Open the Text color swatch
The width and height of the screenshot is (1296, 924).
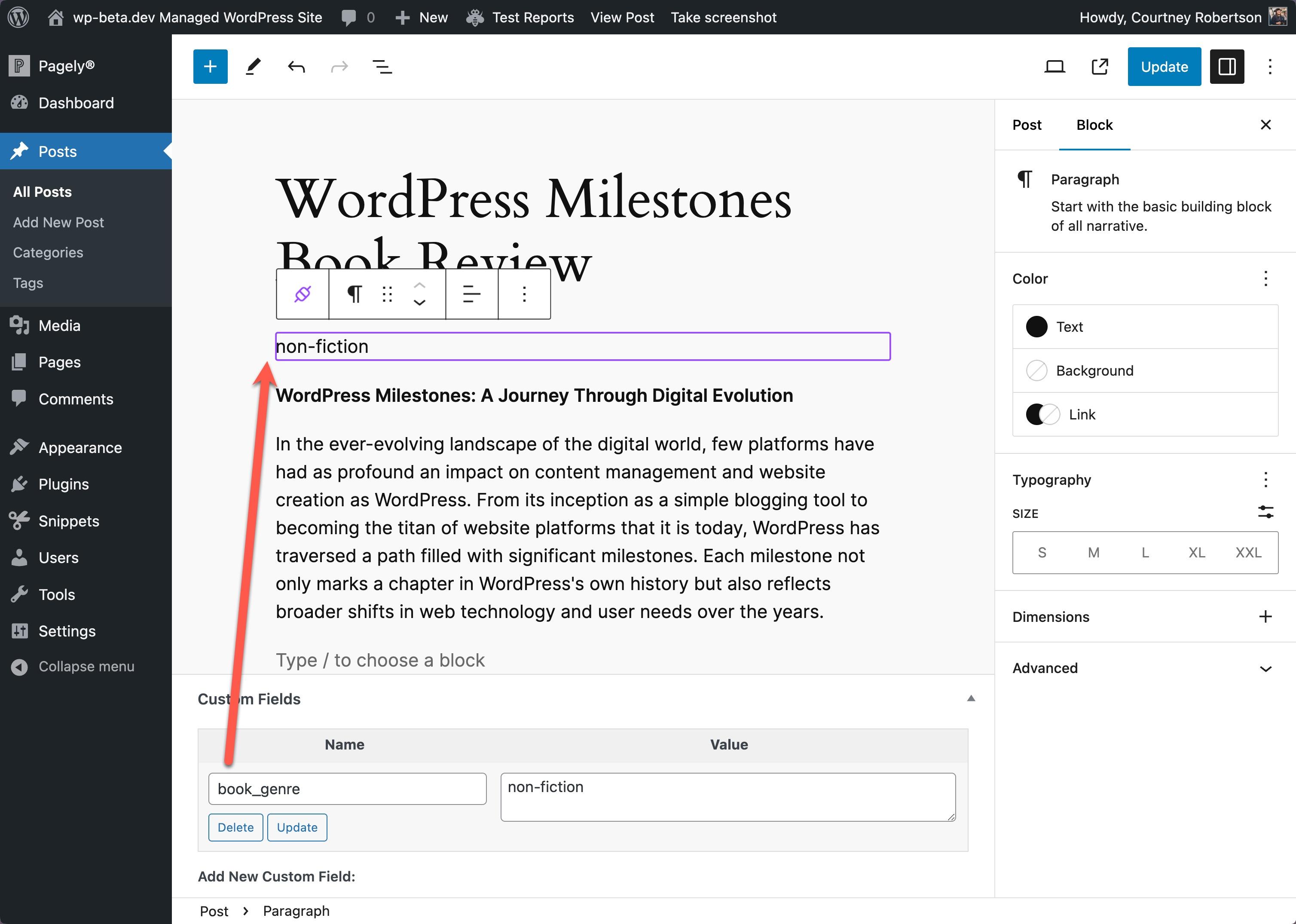(1036, 327)
